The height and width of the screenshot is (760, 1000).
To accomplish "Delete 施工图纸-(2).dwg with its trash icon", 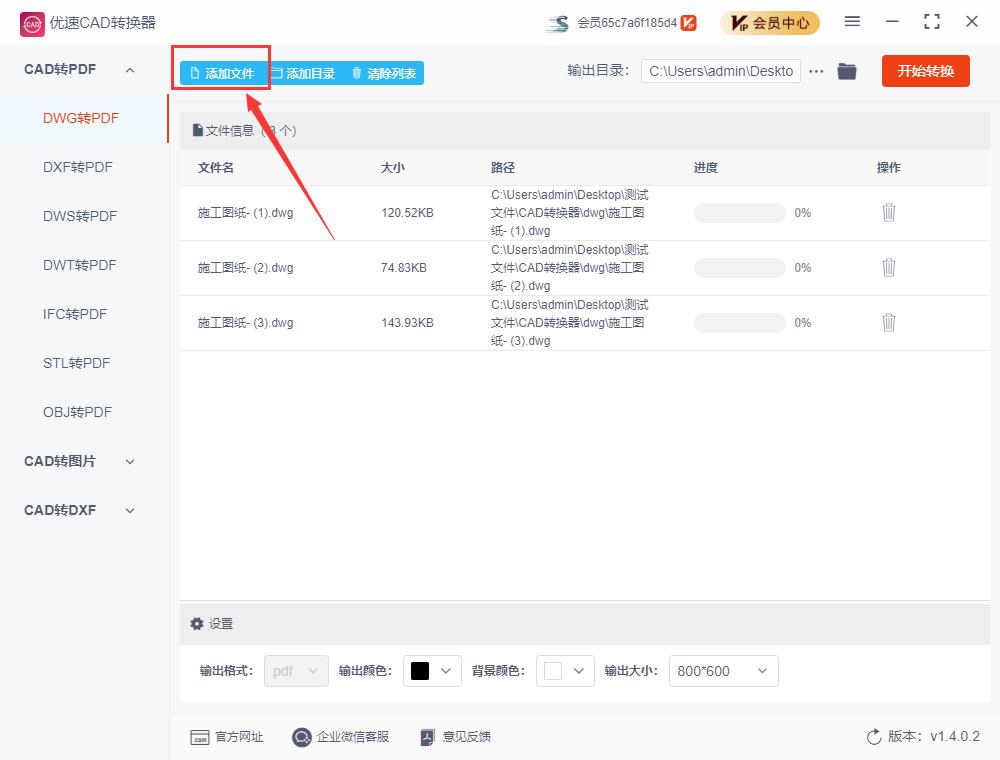I will click(888, 267).
